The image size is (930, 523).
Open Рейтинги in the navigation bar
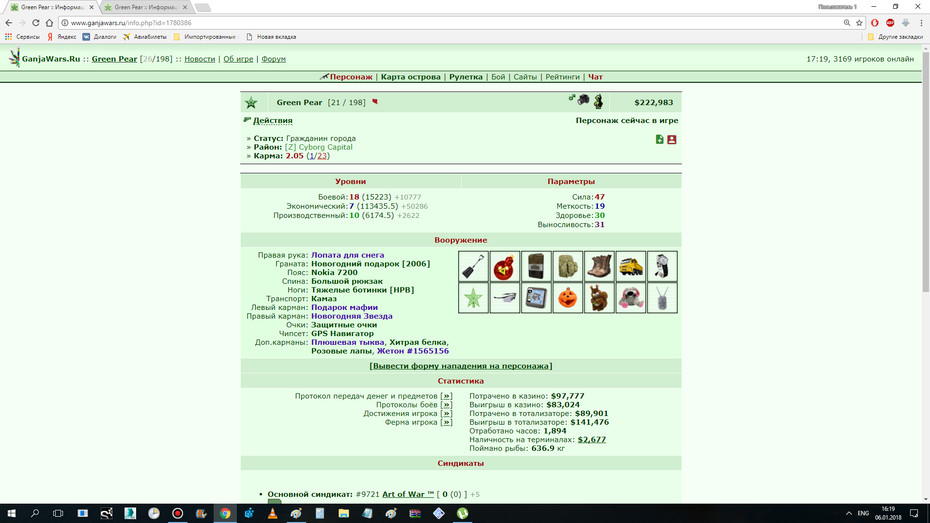pyautogui.click(x=562, y=77)
